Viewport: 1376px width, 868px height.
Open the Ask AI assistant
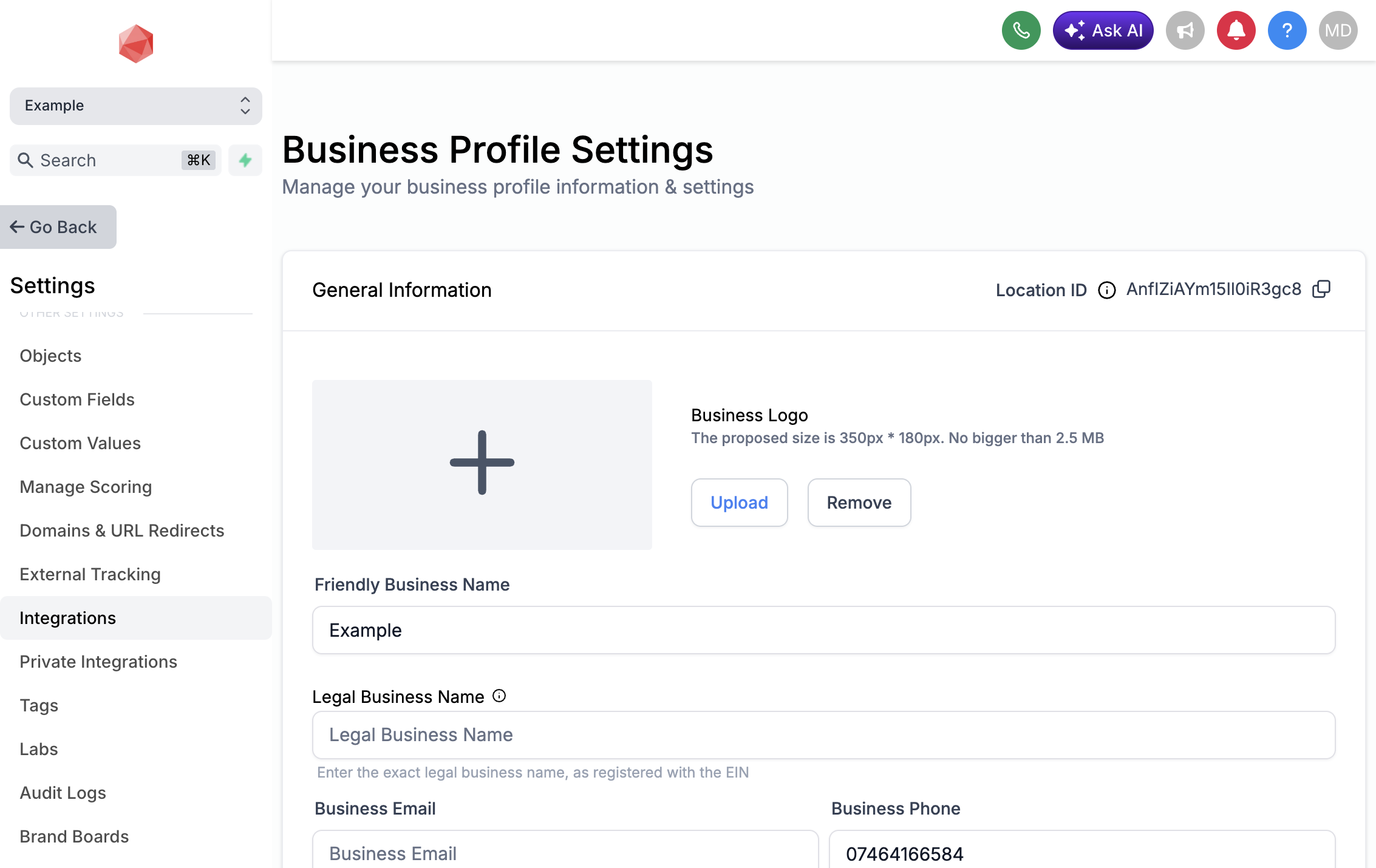tap(1103, 30)
